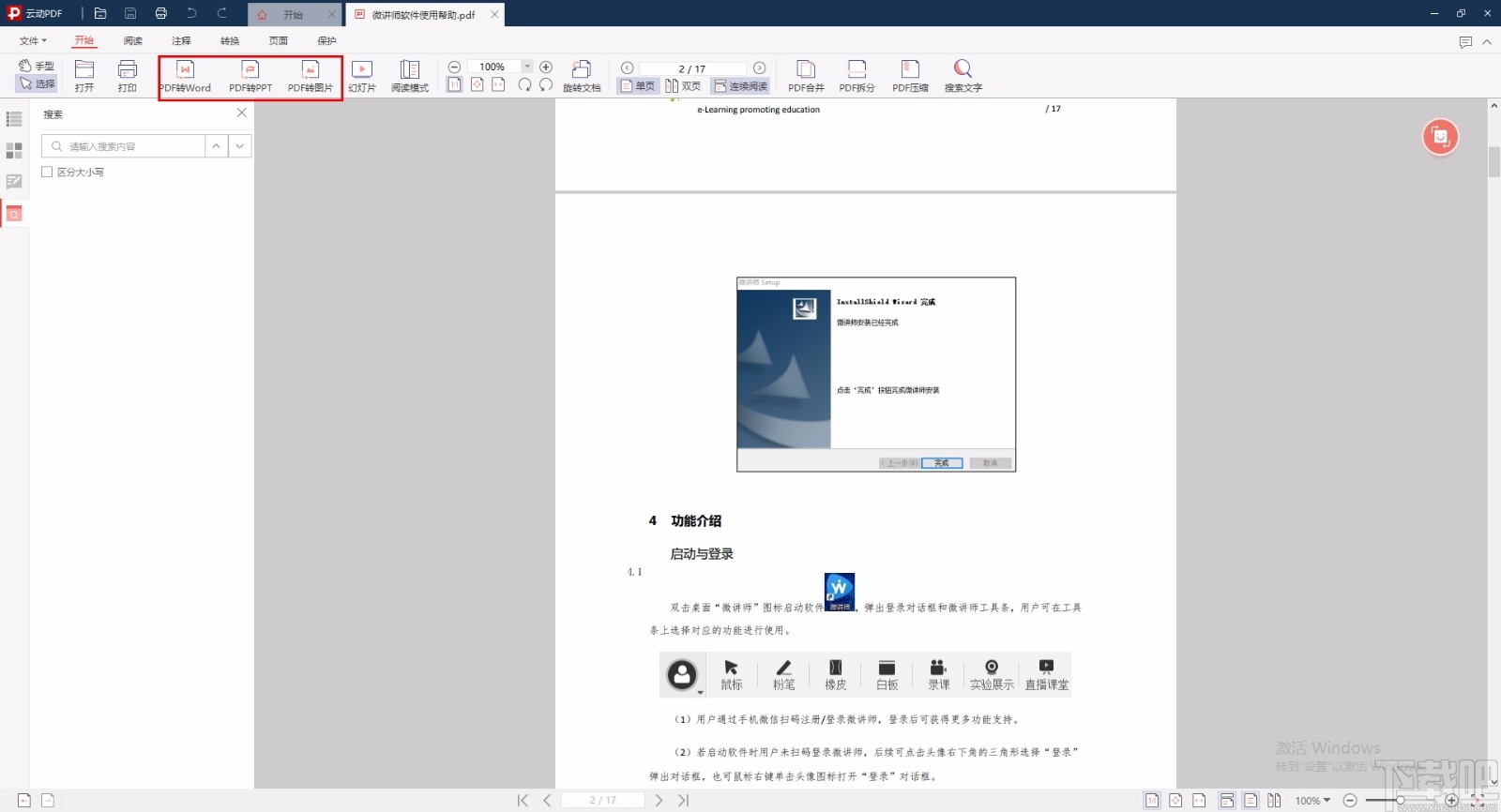Open status bar 100% zoom dropdown
Image resolution: width=1501 pixels, height=812 pixels.
[x=1313, y=800]
